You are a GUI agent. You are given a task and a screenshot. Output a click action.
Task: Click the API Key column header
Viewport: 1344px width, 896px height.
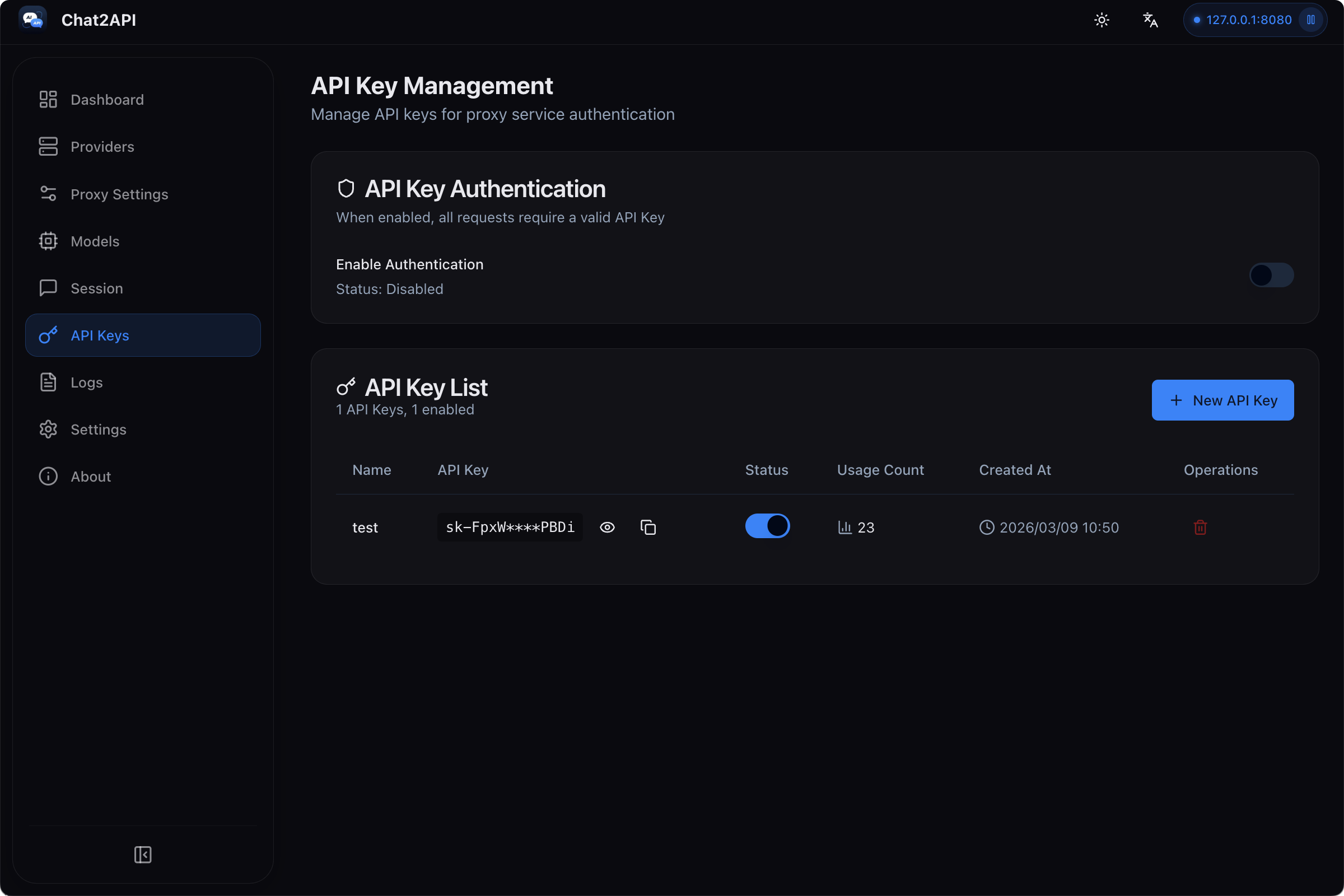pos(463,470)
